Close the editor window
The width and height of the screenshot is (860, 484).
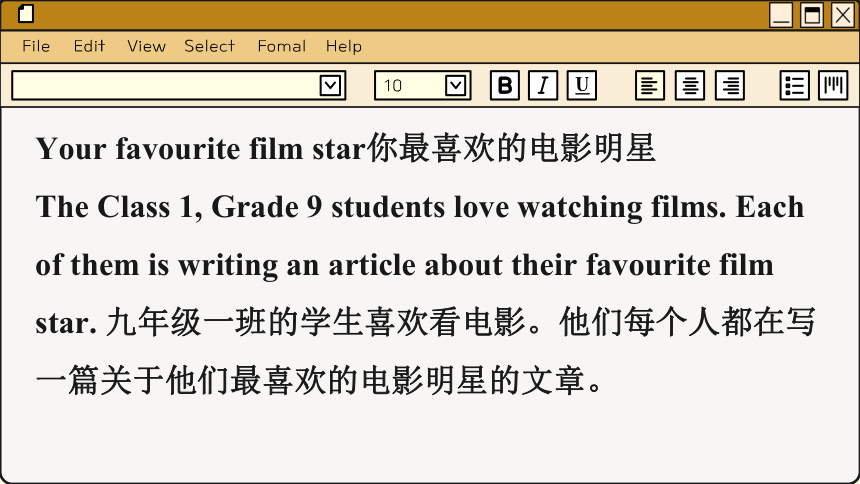tap(843, 15)
